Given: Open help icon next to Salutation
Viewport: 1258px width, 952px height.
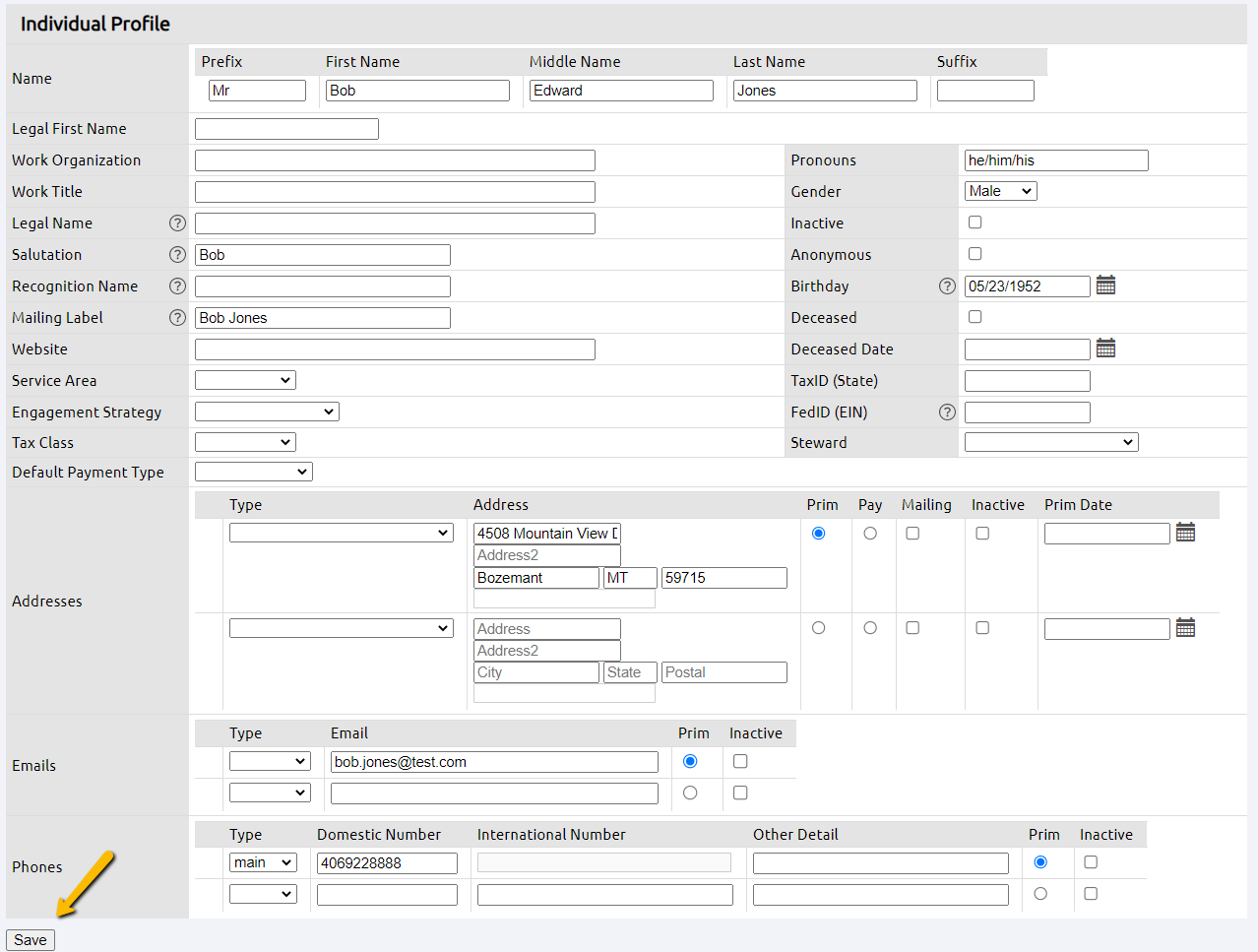Looking at the screenshot, I should [x=177, y=255].
